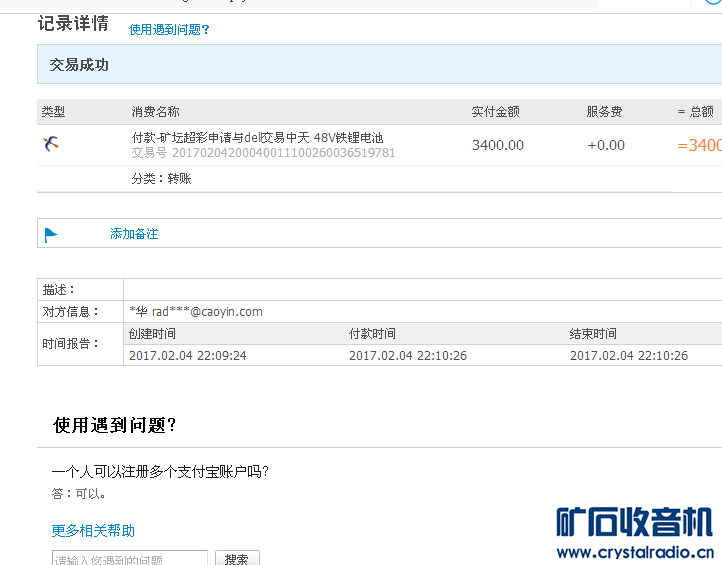Click the 记录详情 page heading
The height and width of the screenshot is (565, 722).
[x=73, y=23]
